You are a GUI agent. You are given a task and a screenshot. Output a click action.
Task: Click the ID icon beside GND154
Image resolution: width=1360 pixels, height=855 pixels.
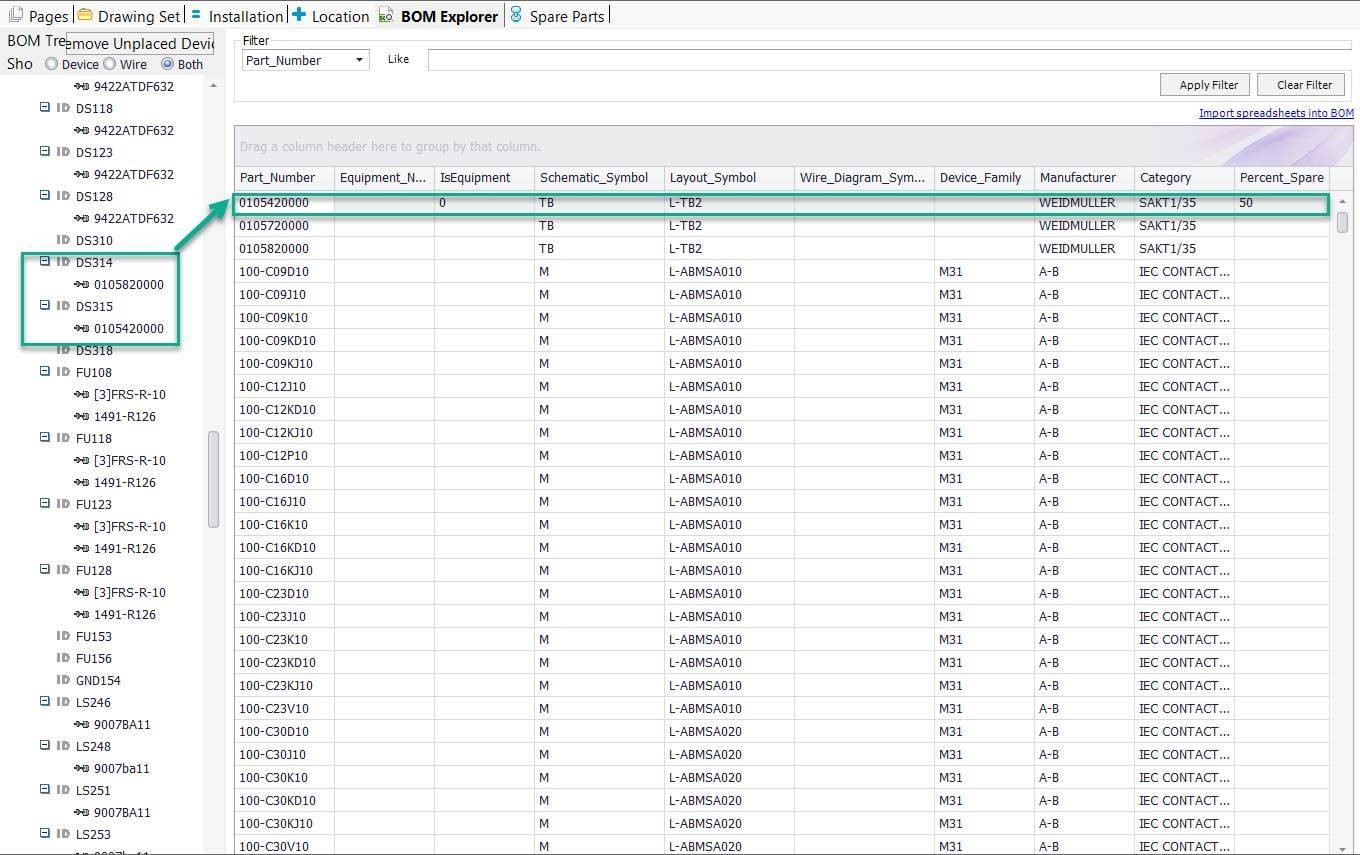(x=62, y=680)
